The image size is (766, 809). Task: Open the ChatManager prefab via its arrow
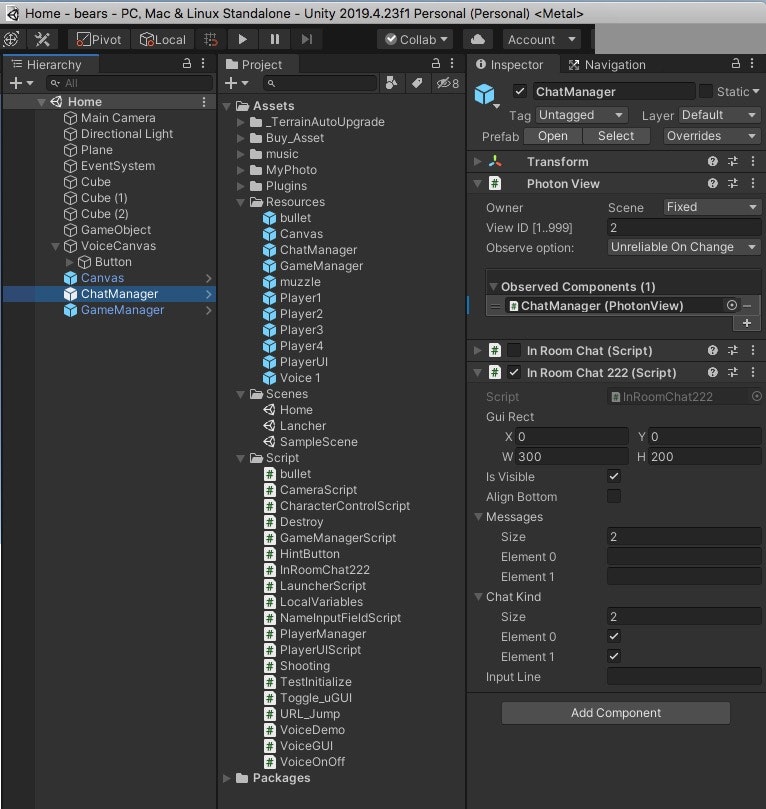coord(208,294)
